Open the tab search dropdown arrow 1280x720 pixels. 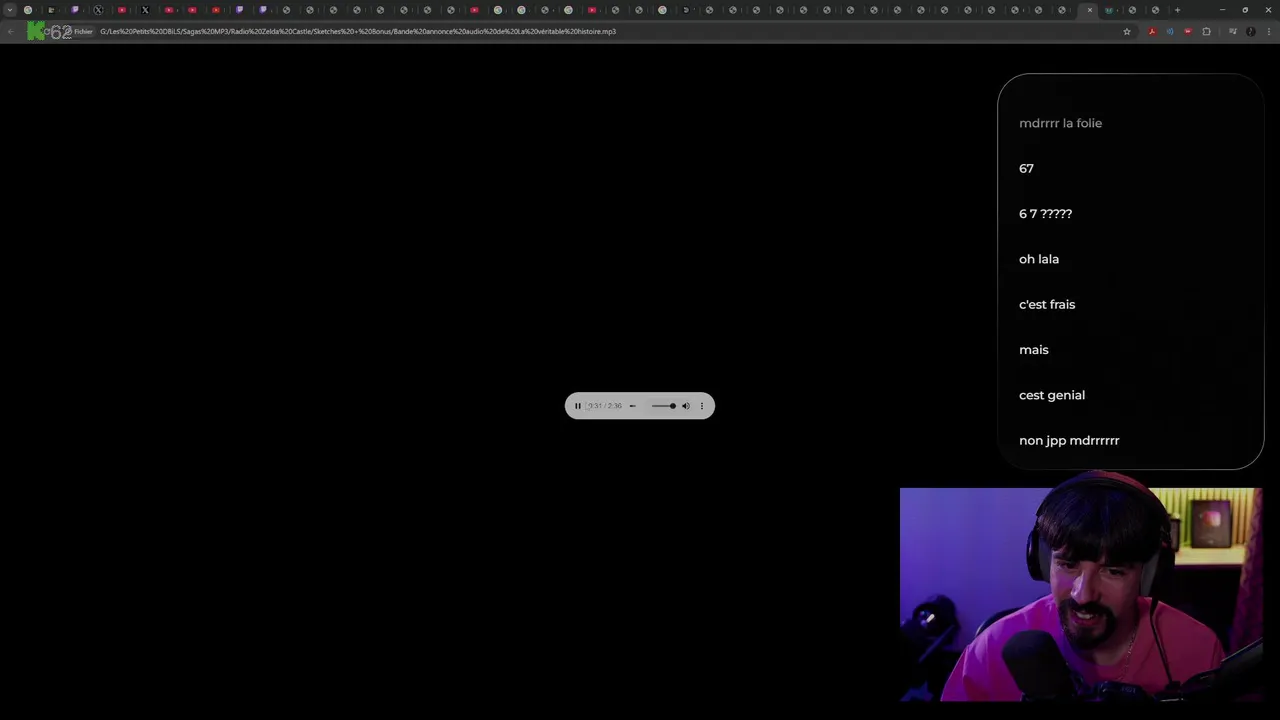click(x=9, y=10)
